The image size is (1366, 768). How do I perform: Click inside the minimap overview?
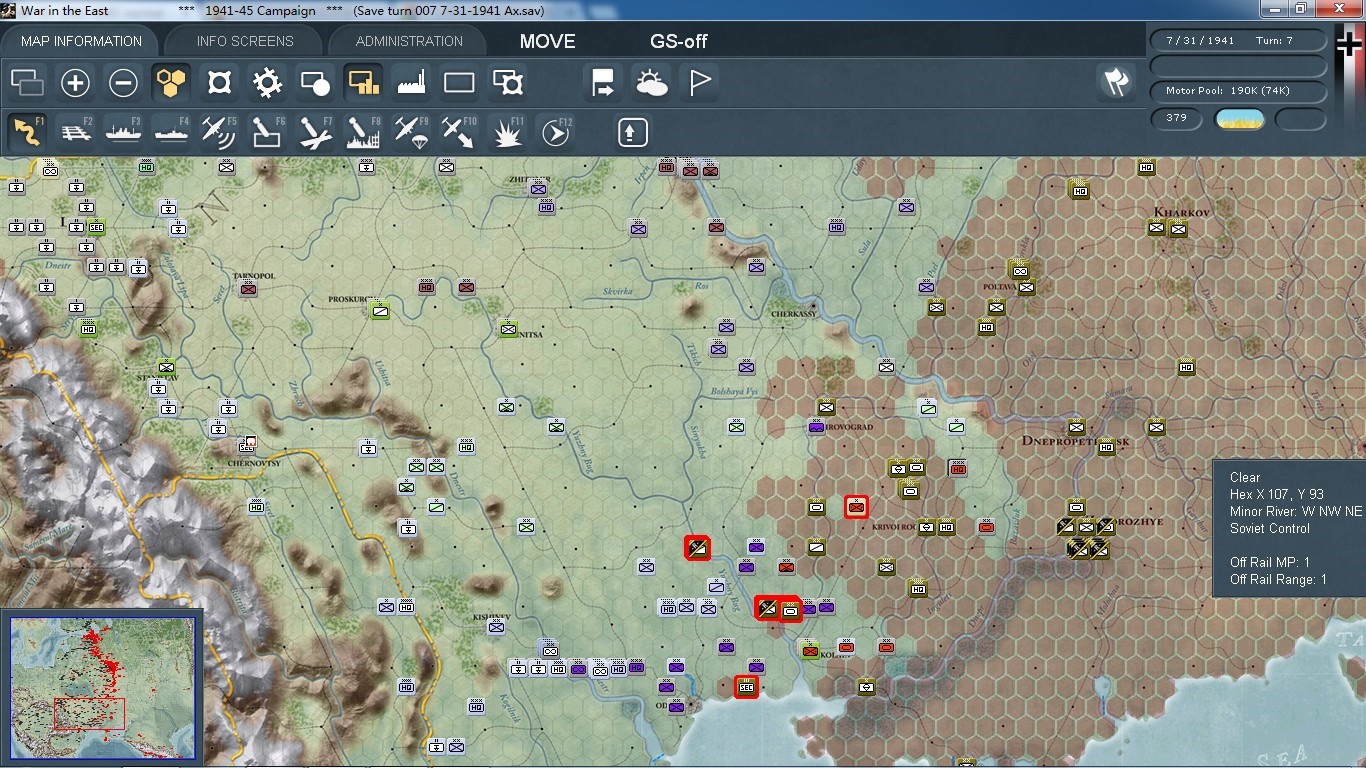click(103, 689)
